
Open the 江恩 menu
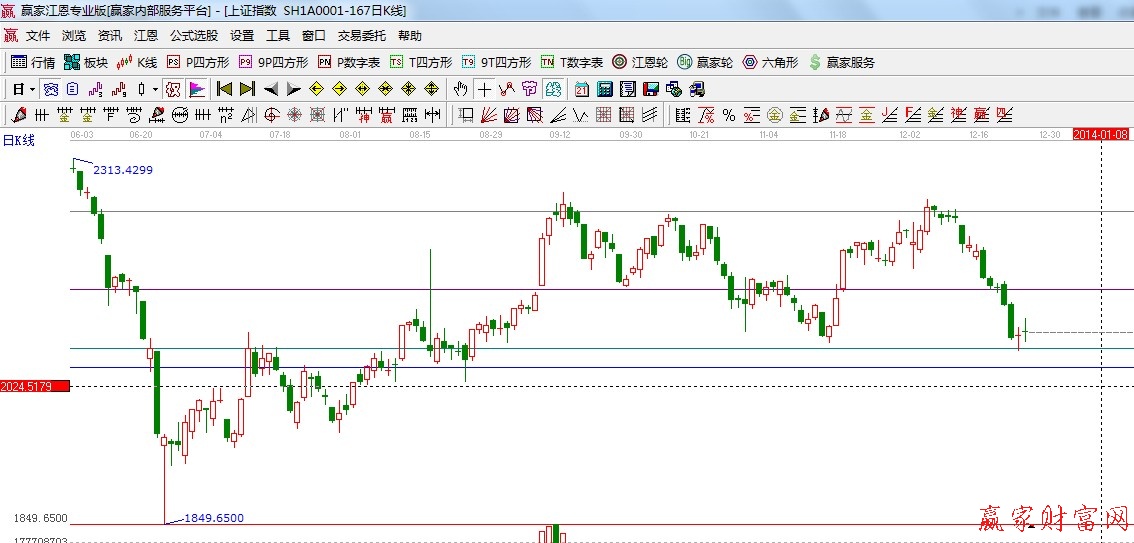(146, 35)
